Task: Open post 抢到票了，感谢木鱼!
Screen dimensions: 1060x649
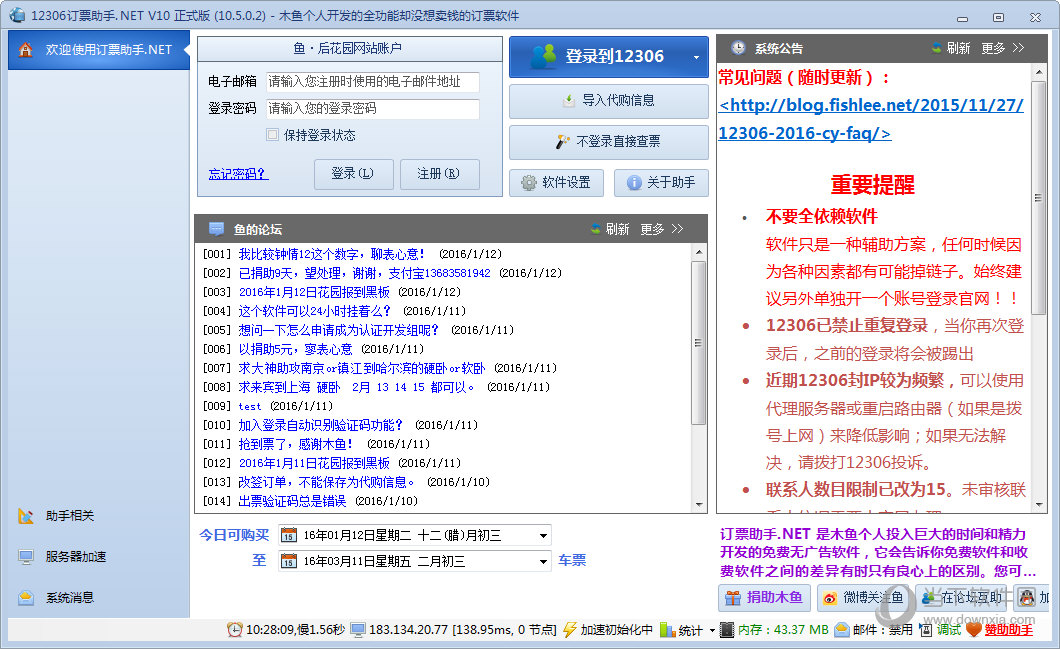Action: click(x=296, y=444)
